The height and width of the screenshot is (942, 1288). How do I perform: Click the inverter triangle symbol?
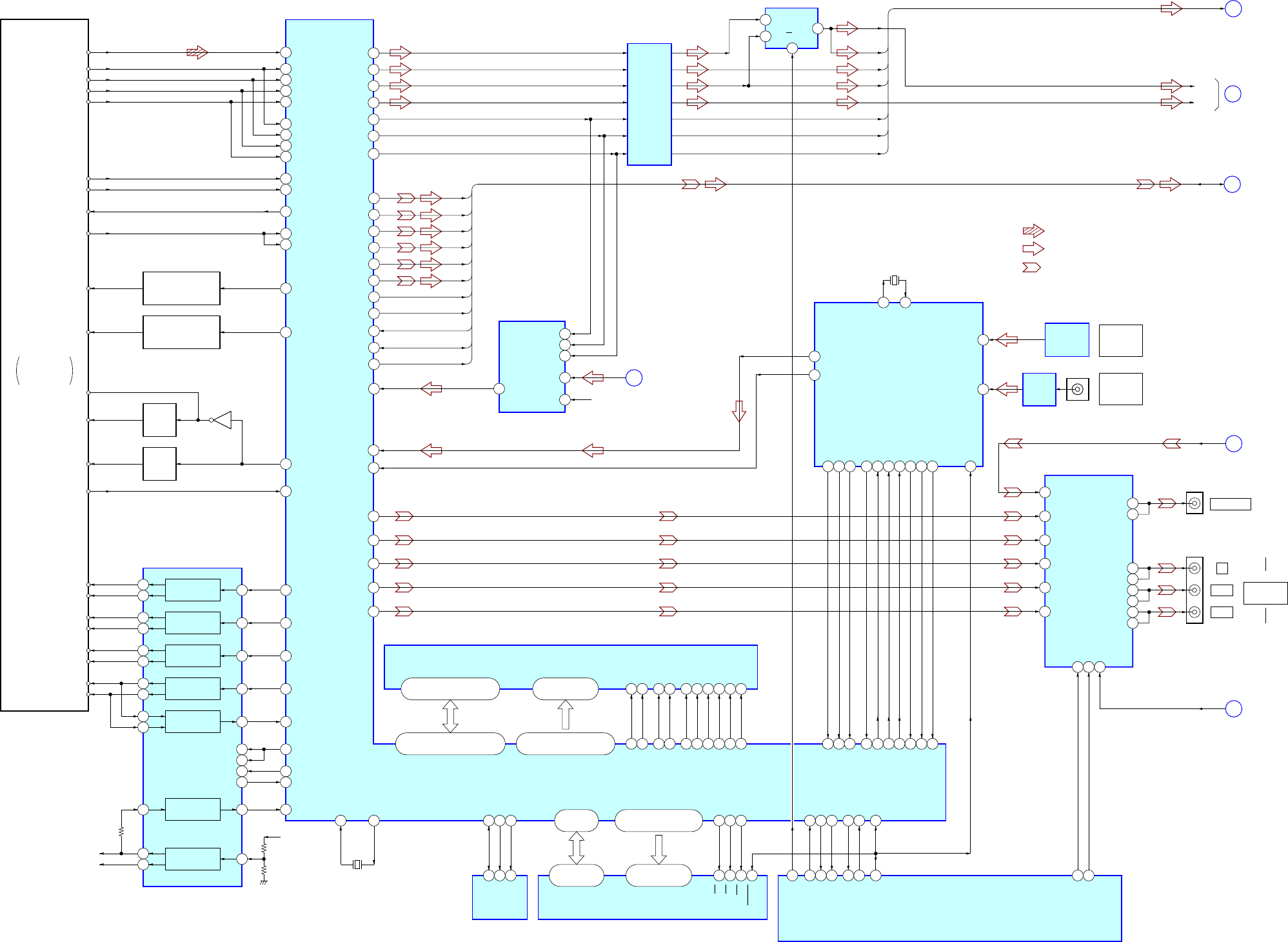(x=221, y=420)
